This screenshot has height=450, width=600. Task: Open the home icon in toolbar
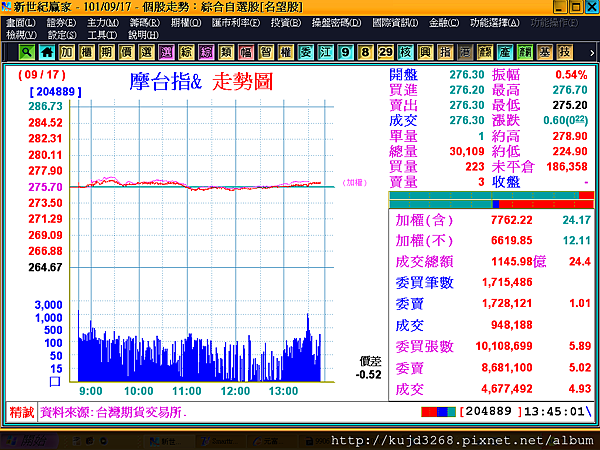point(47,52)
